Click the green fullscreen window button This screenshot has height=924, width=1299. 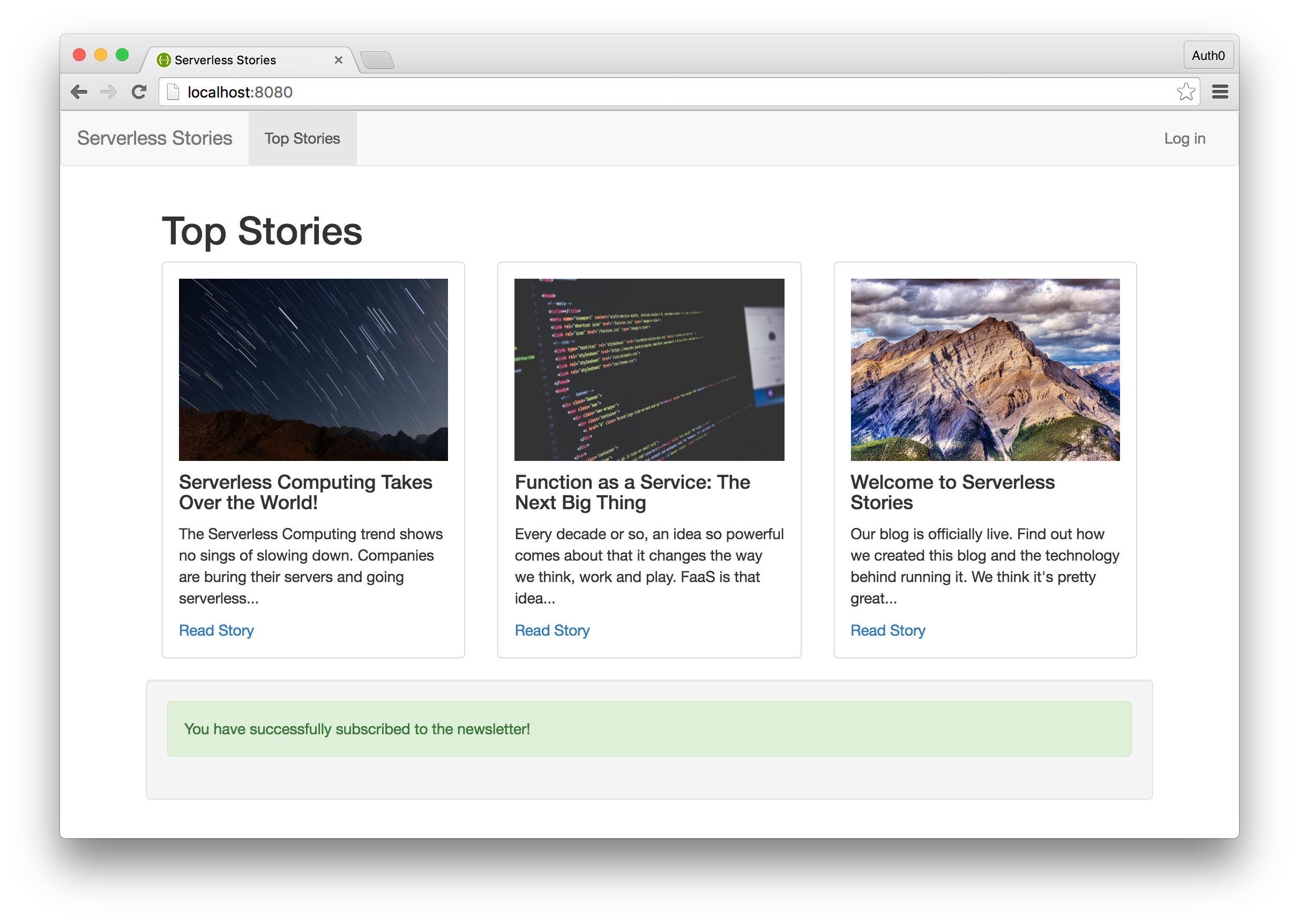pos(122,55)
